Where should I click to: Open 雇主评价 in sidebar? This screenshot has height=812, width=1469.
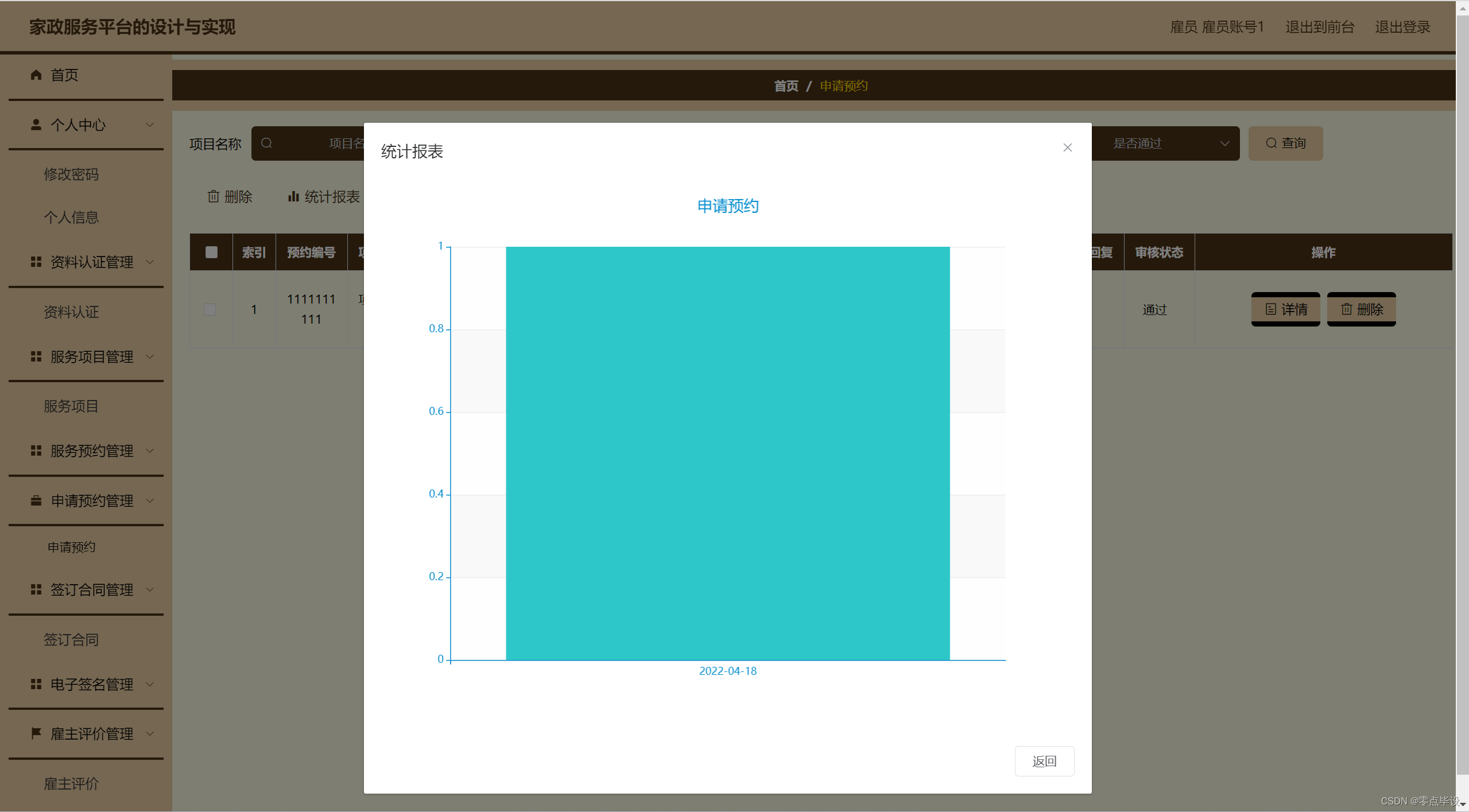click(x=72, y=783)
